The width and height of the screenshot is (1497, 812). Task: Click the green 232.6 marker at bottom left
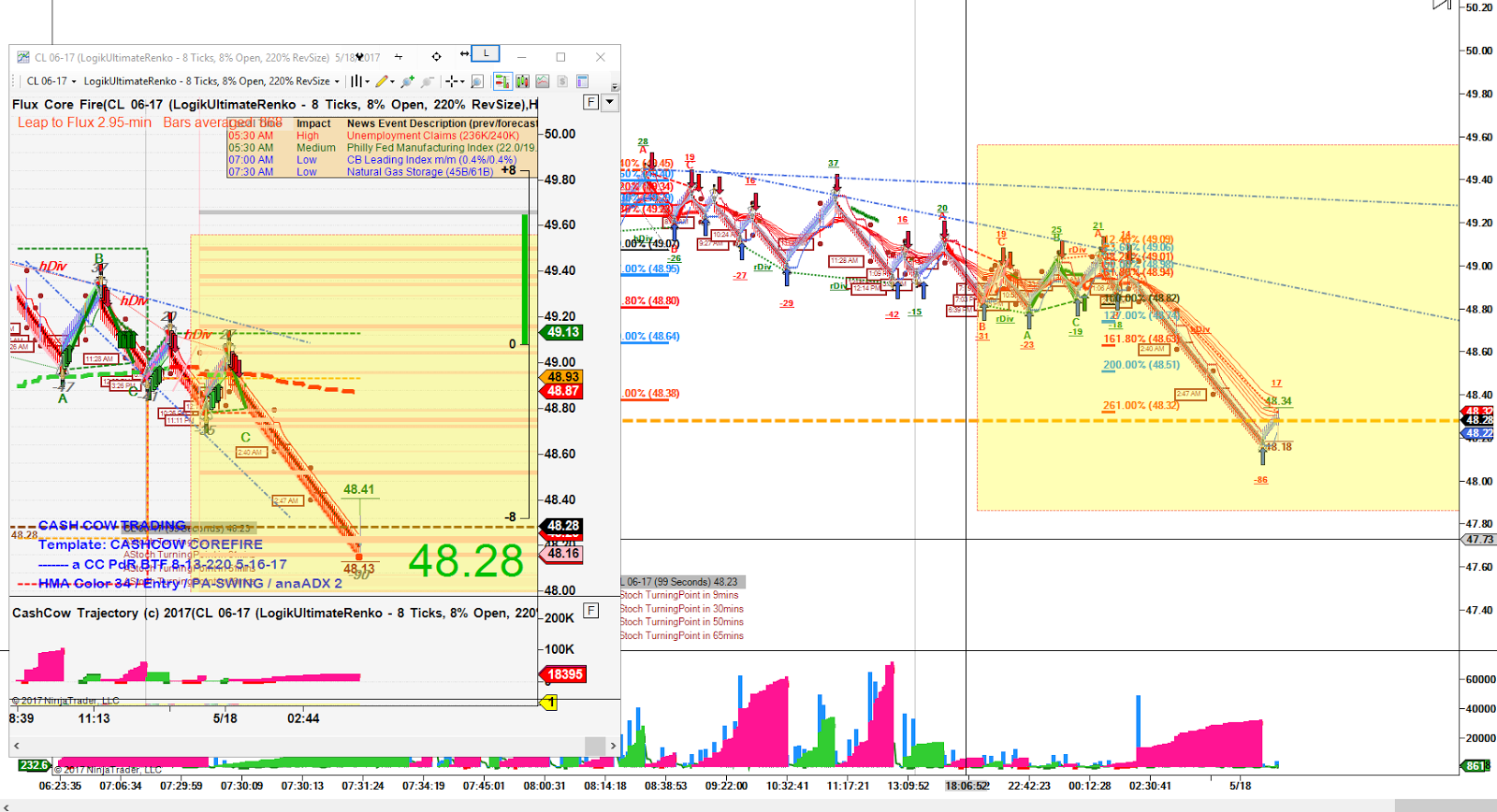tap(34, 765)
